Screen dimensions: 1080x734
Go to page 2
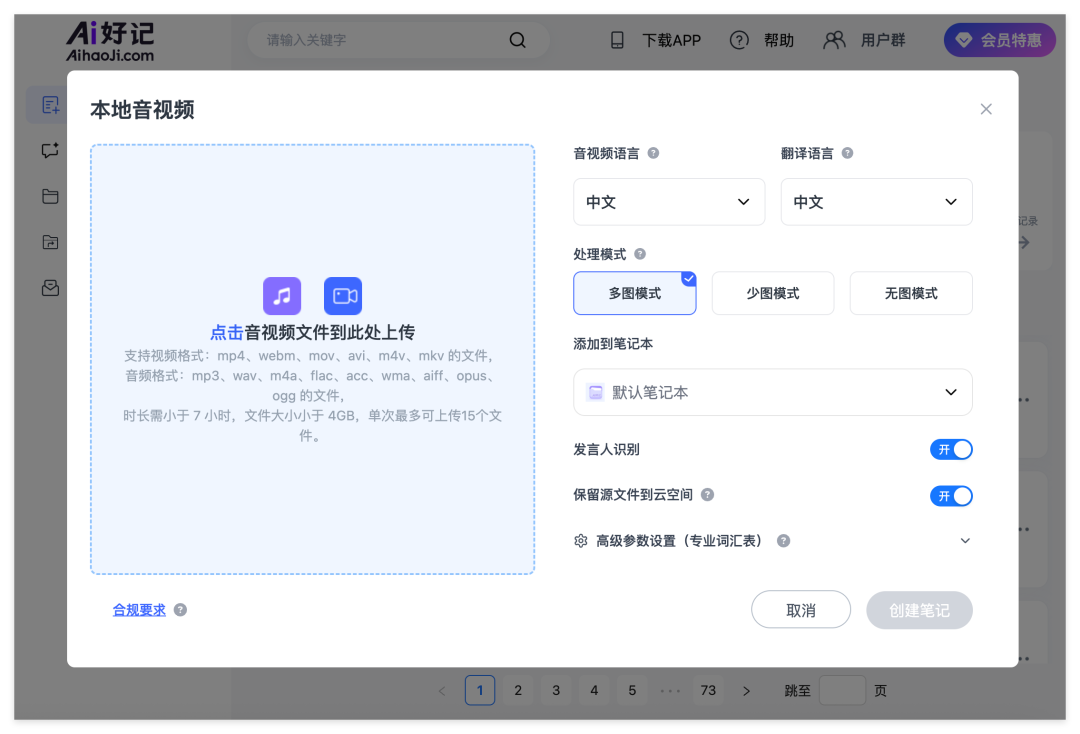[518, 690]
